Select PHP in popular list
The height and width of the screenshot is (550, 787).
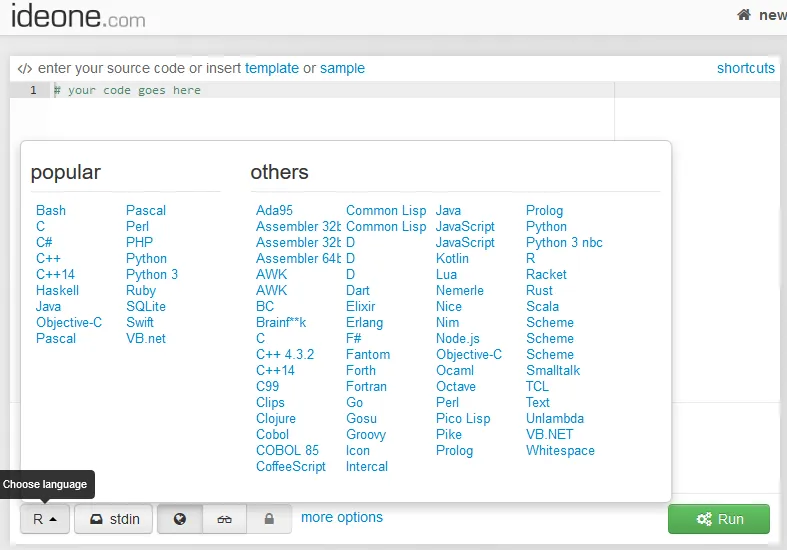pyautogui.click(x=139, y=242)
